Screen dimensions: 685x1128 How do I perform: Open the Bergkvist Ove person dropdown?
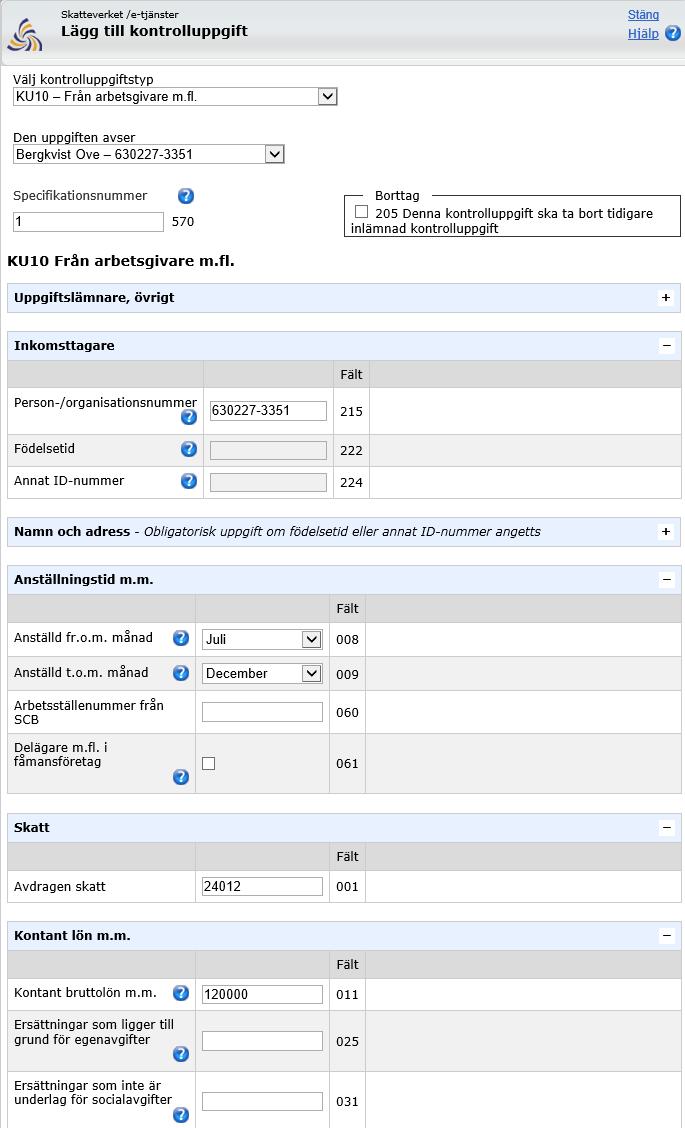pyautogui.click(x=149, y=154)
